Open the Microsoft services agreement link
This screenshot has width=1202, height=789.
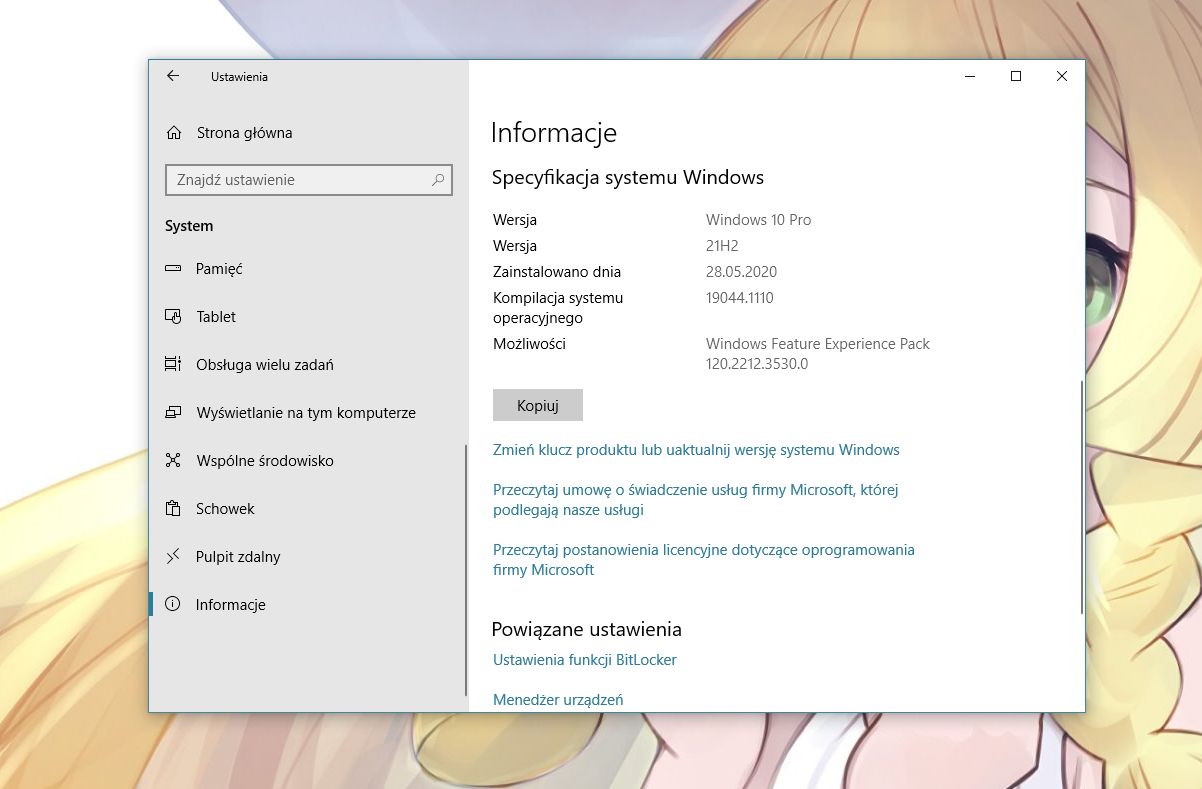(x=696, y=500)
